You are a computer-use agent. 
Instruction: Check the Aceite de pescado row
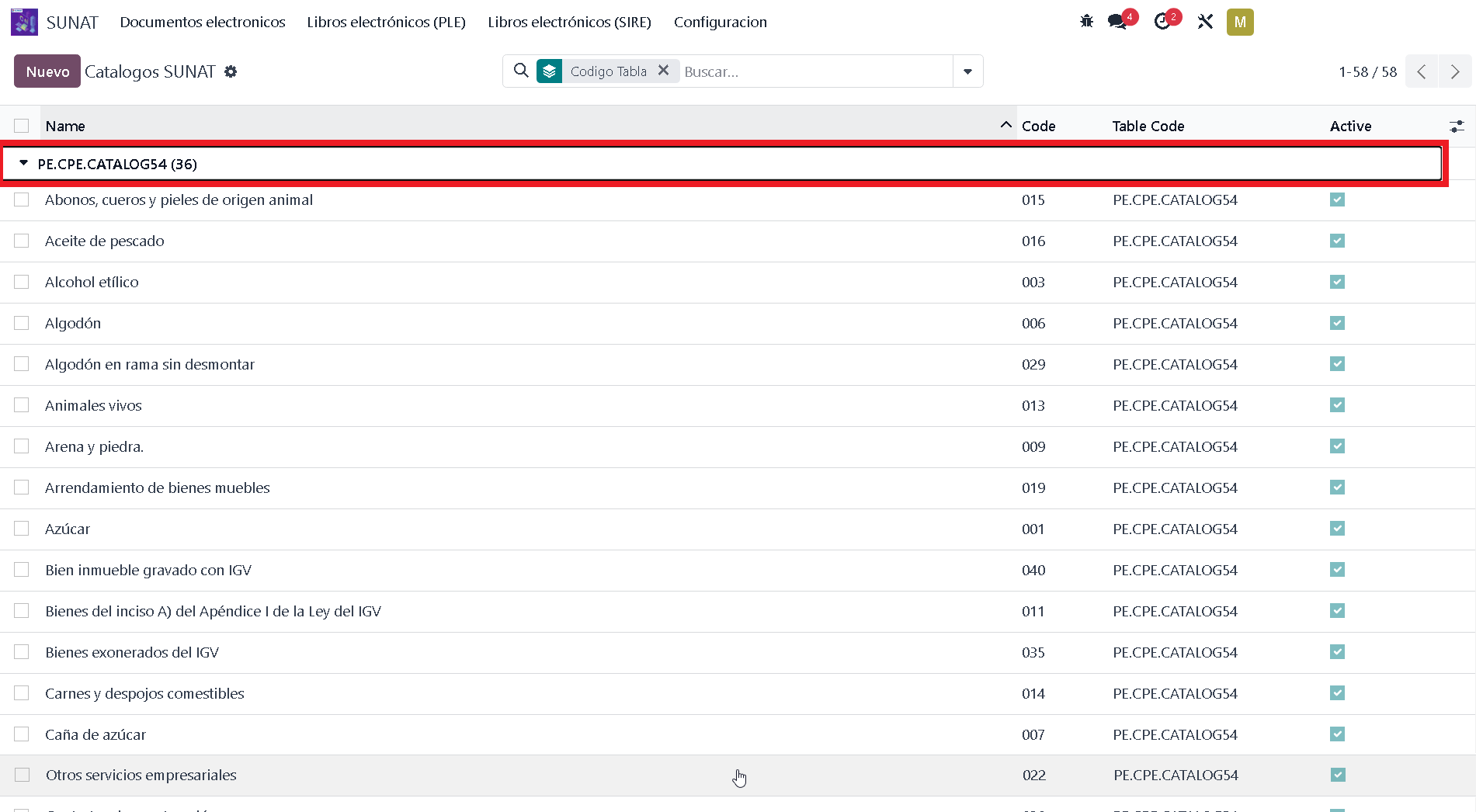(22, 241)
